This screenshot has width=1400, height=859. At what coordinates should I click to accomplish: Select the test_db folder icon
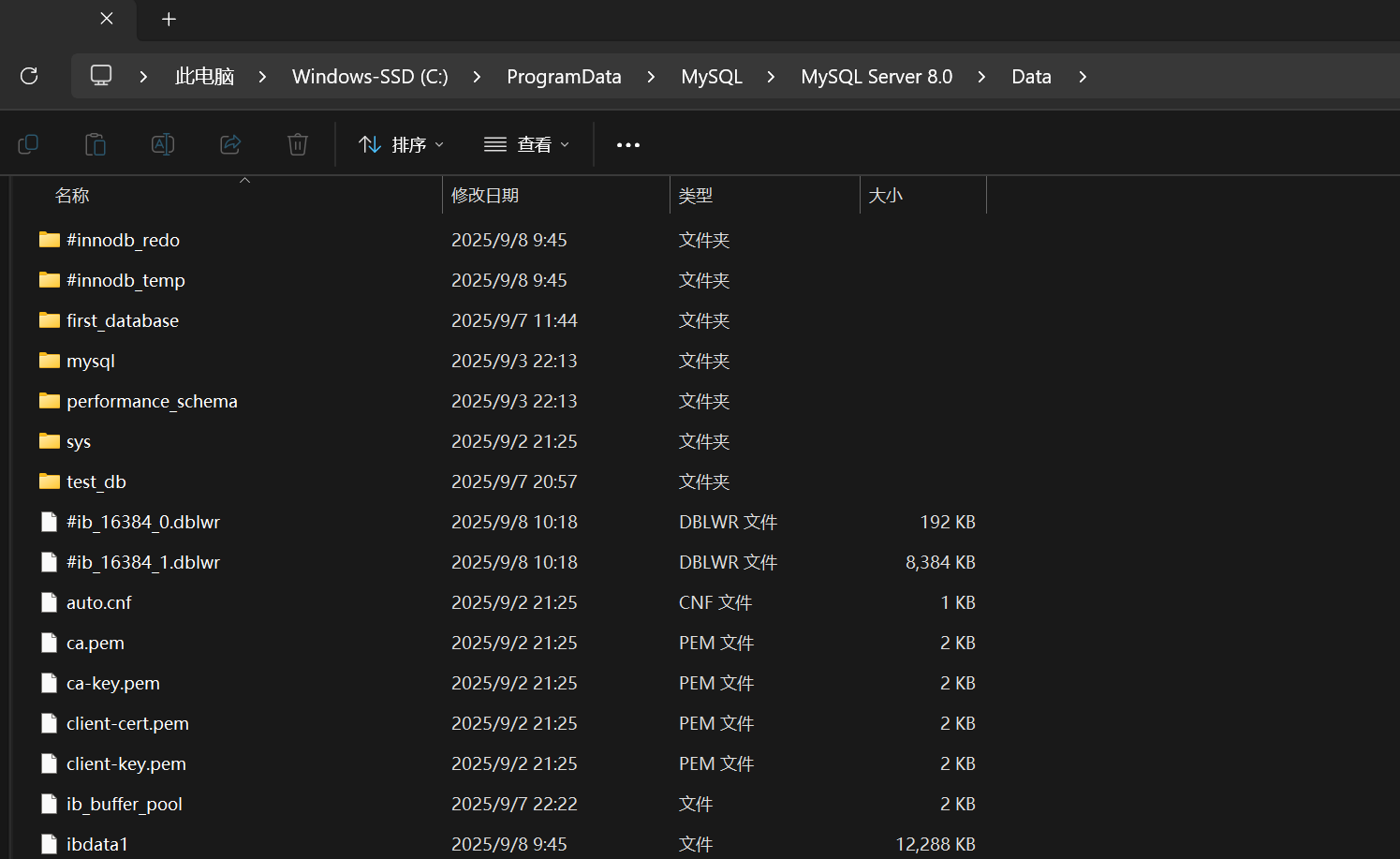(50, 481)
